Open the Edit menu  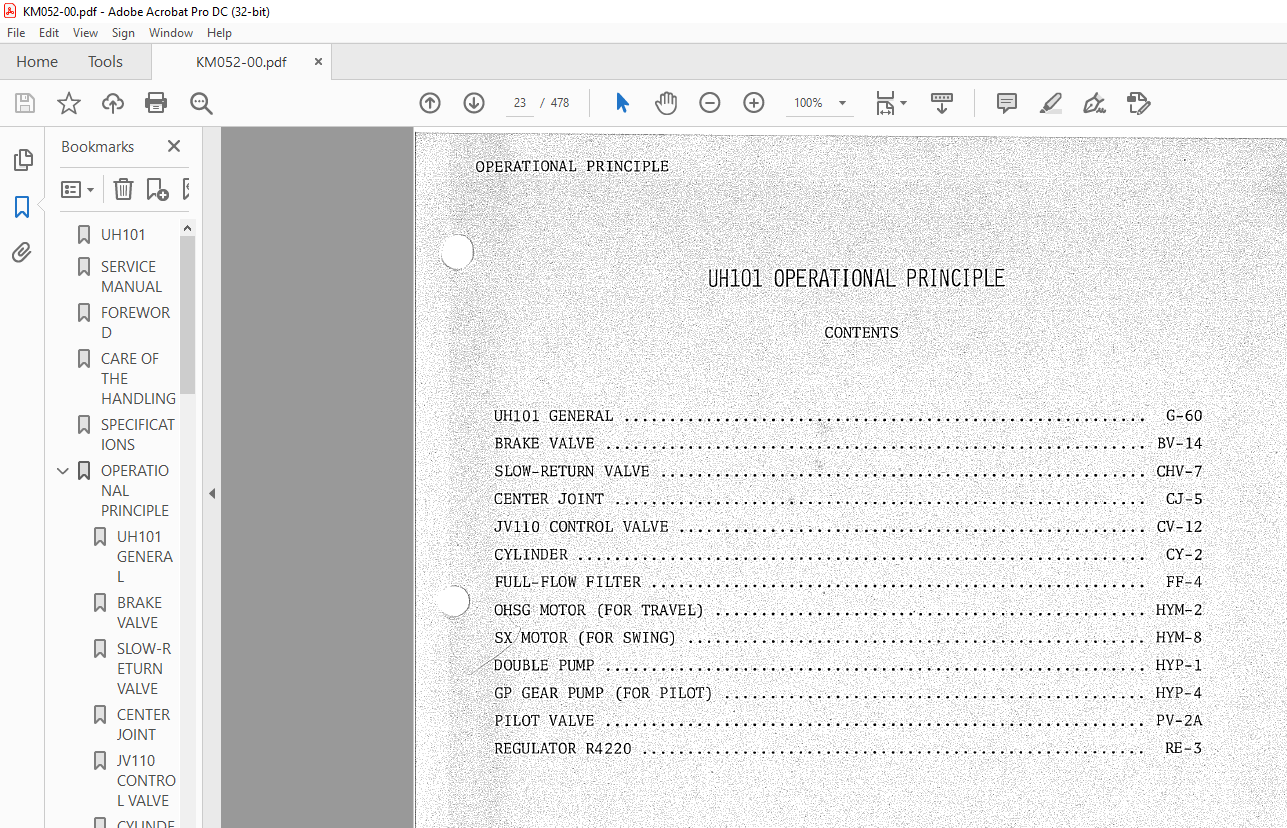[x=49, y=33]
